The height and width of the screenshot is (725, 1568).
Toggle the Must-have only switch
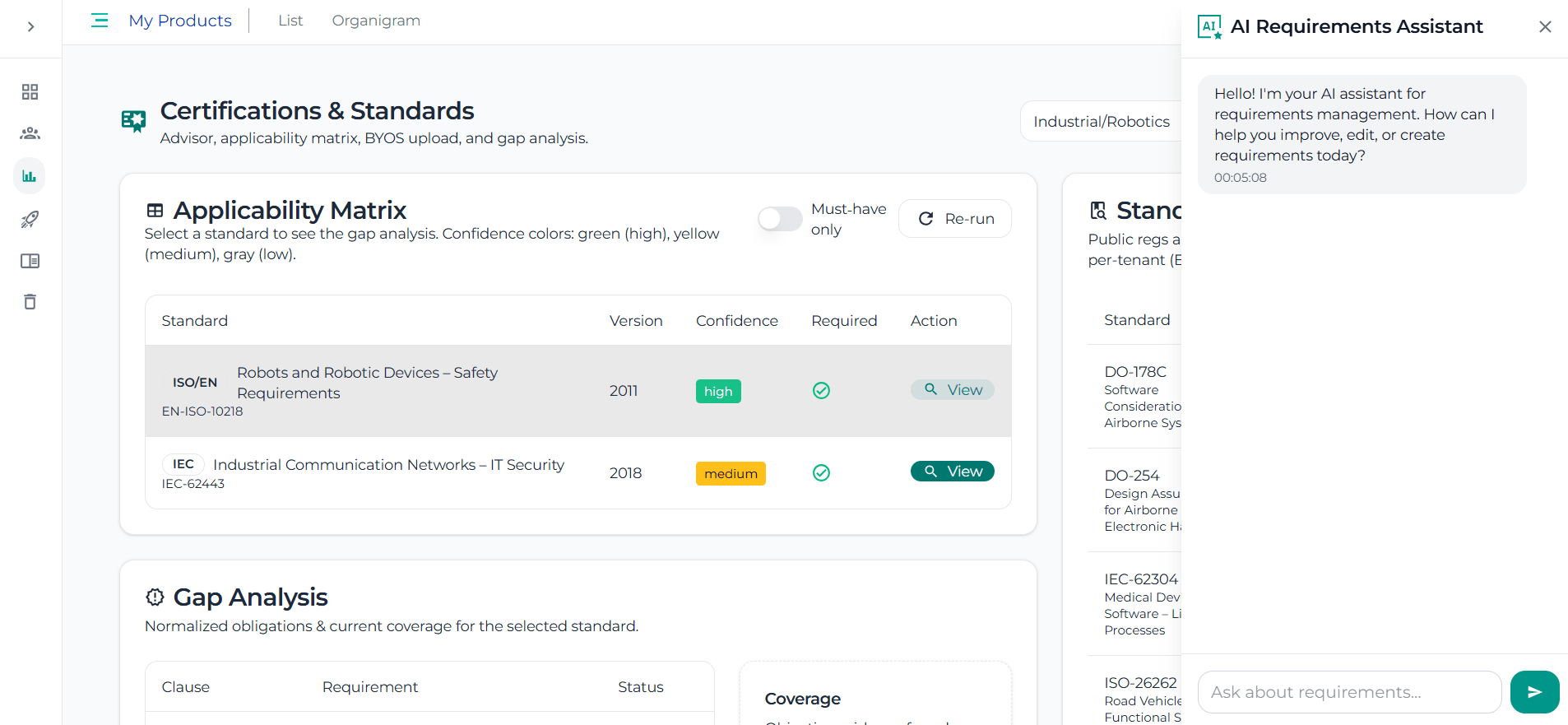779,219
